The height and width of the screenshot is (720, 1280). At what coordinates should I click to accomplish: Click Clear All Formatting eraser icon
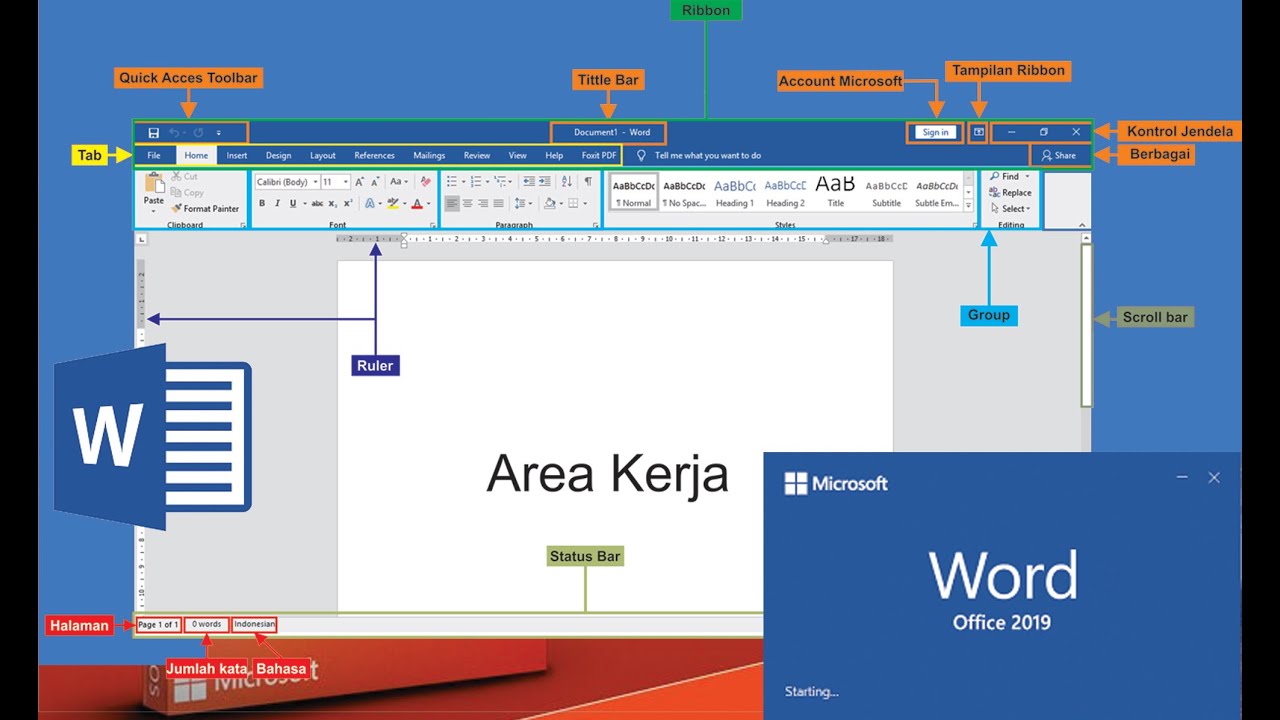point(425,182)
